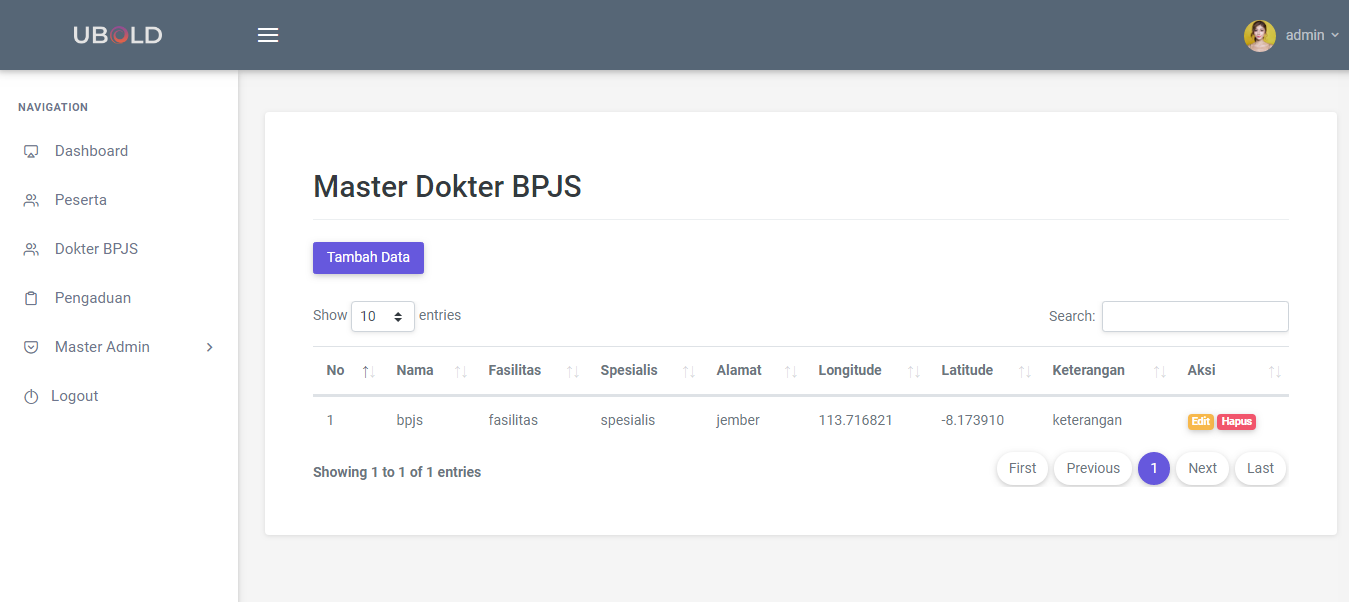
Task: Click the Tambah Data button
Action: click(368, 257)
